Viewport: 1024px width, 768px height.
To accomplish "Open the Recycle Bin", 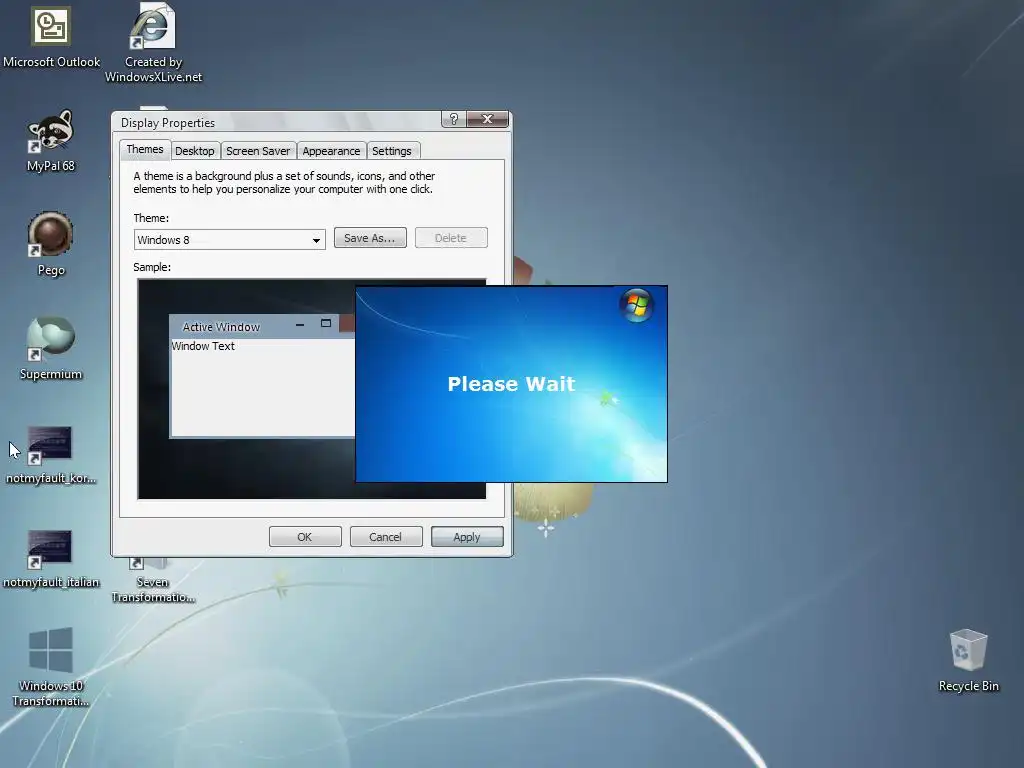I will pyautogui.click(x=968, y=660).
